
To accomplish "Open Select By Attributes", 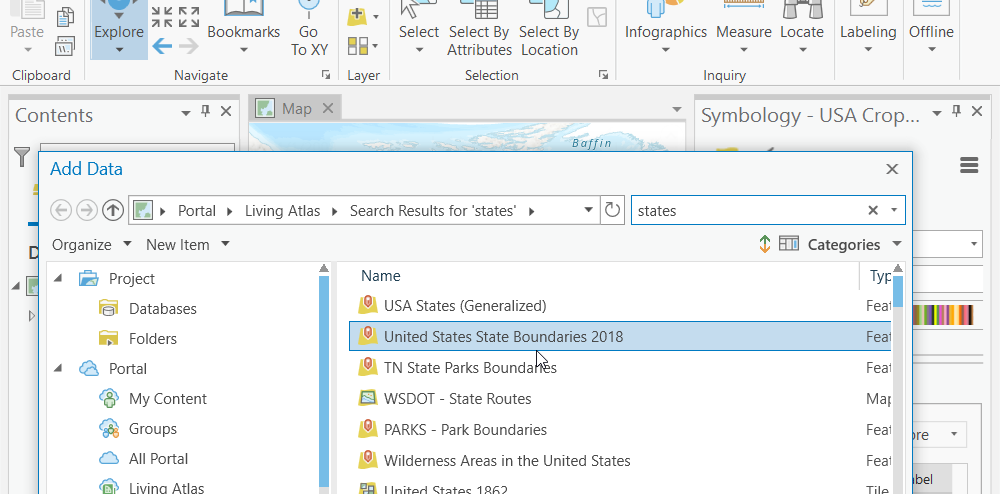I will [479, 29].
